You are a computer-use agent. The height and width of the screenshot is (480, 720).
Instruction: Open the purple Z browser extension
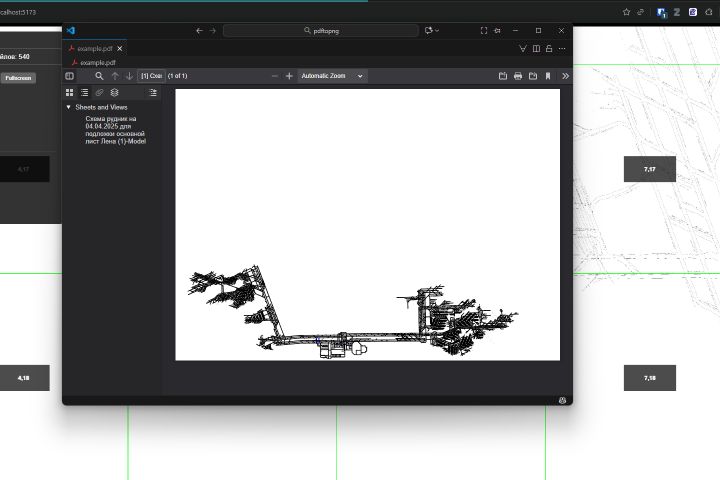coord(693,12)
